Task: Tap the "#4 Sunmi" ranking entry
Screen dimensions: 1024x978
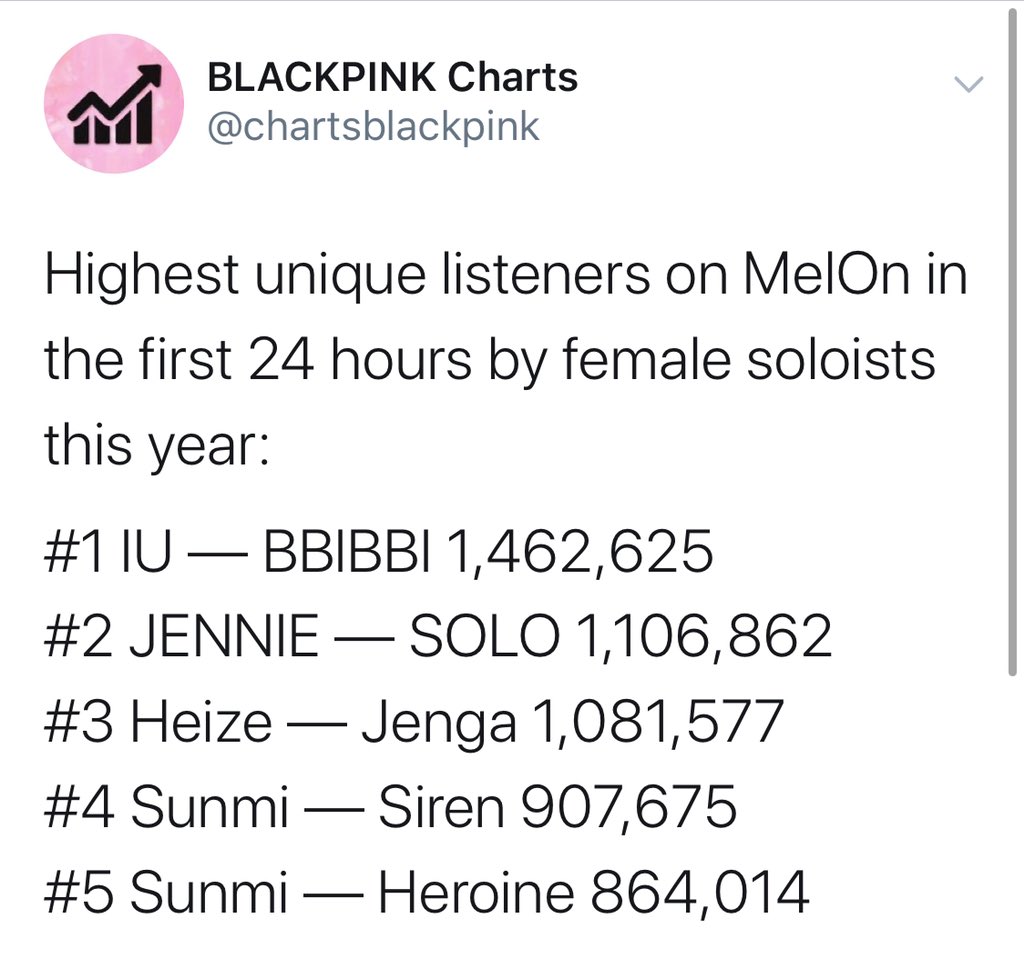Action: pyautogui.click(x=166, y=807)
